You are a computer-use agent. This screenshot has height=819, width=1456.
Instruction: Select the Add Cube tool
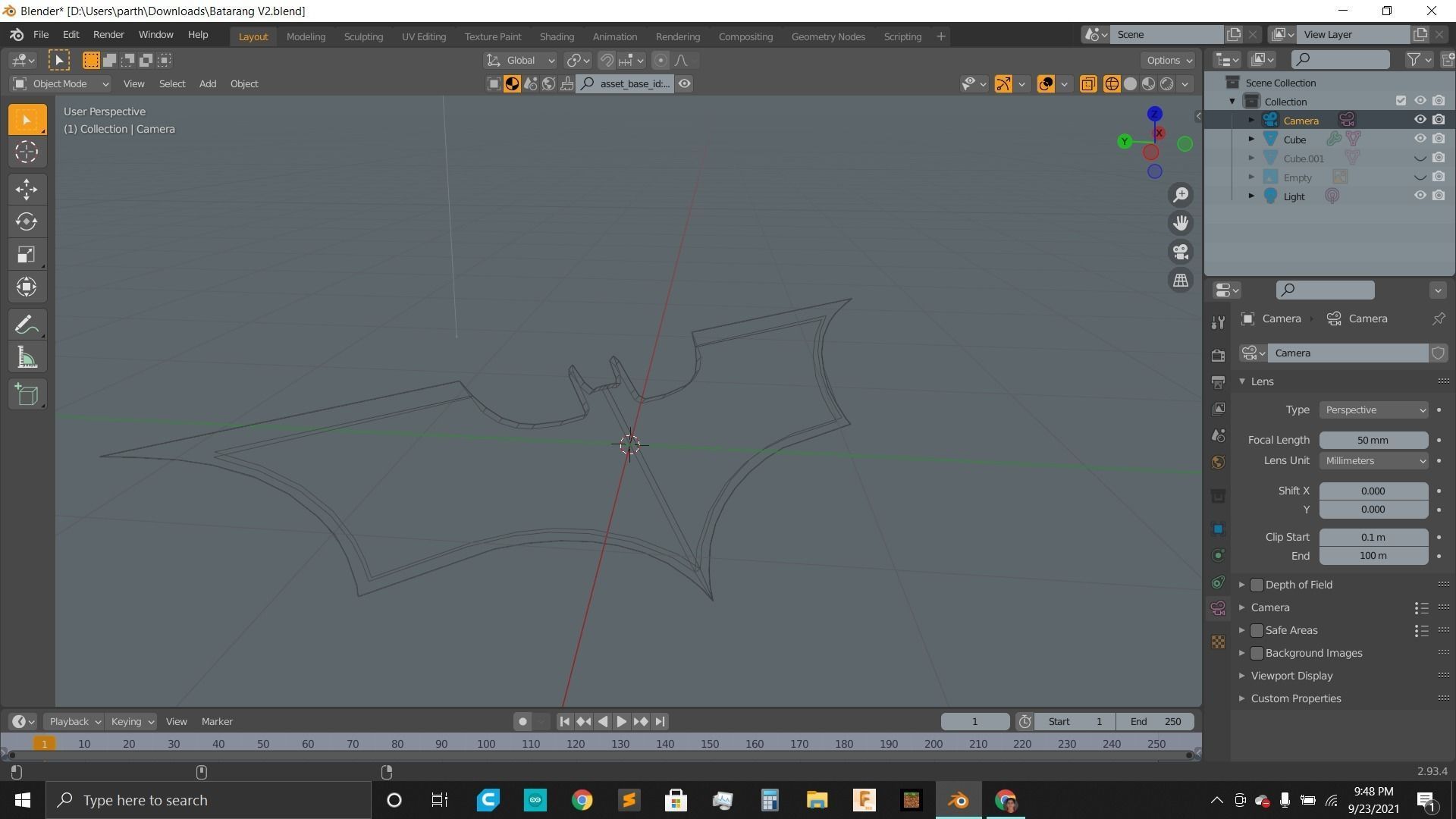pos(27,395)
